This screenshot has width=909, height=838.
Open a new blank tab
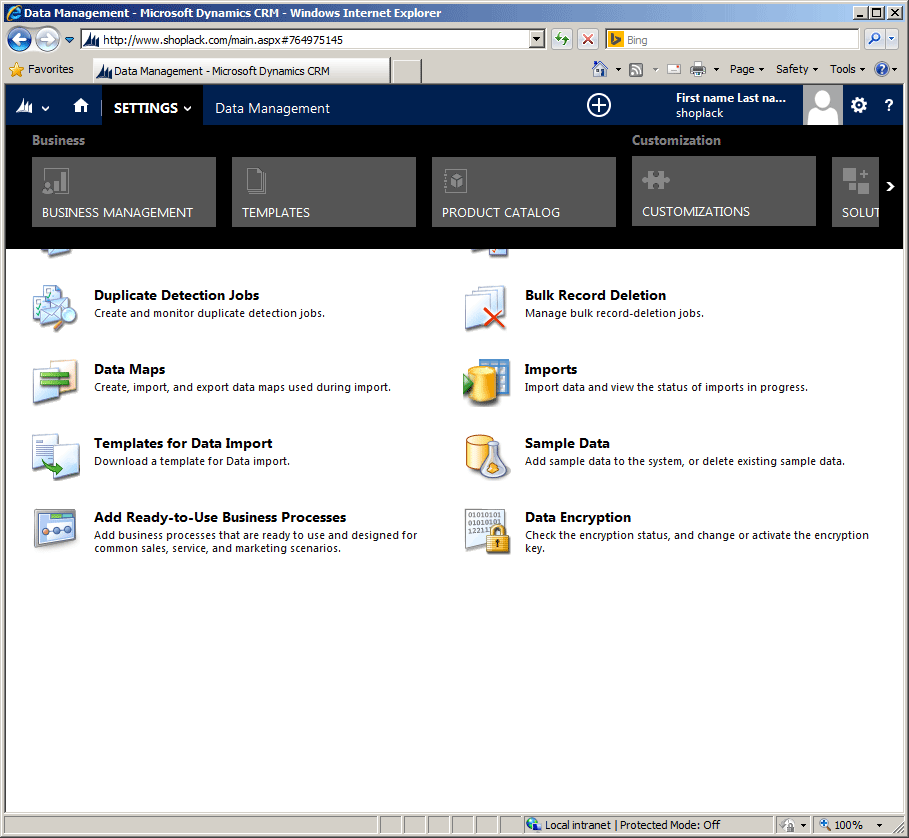(407, 71)
